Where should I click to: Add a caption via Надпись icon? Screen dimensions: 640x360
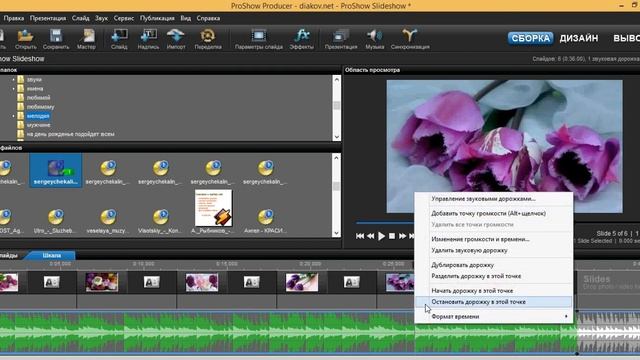[x=149, y=39]
